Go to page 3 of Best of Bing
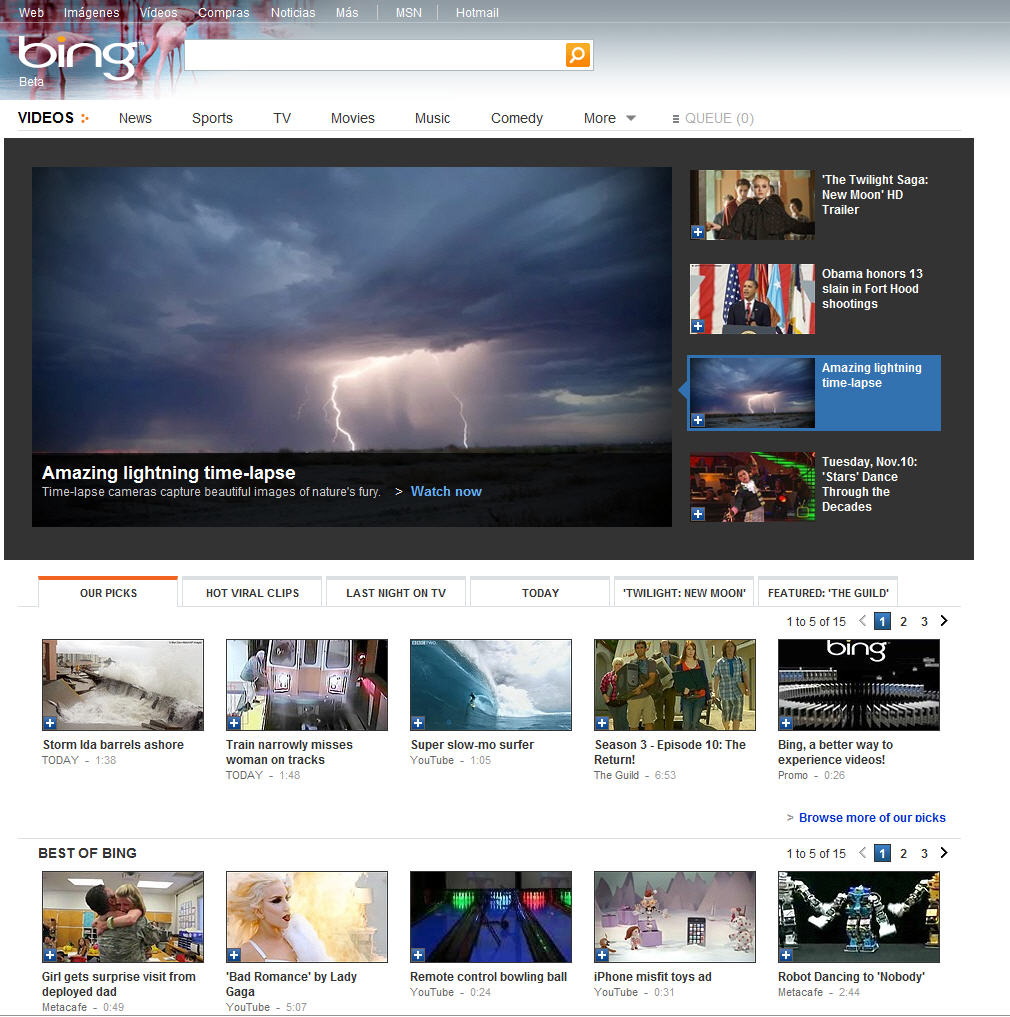Image resolution: width=1010 pixels, height=1017 pixels. click(x=924, y=854)
